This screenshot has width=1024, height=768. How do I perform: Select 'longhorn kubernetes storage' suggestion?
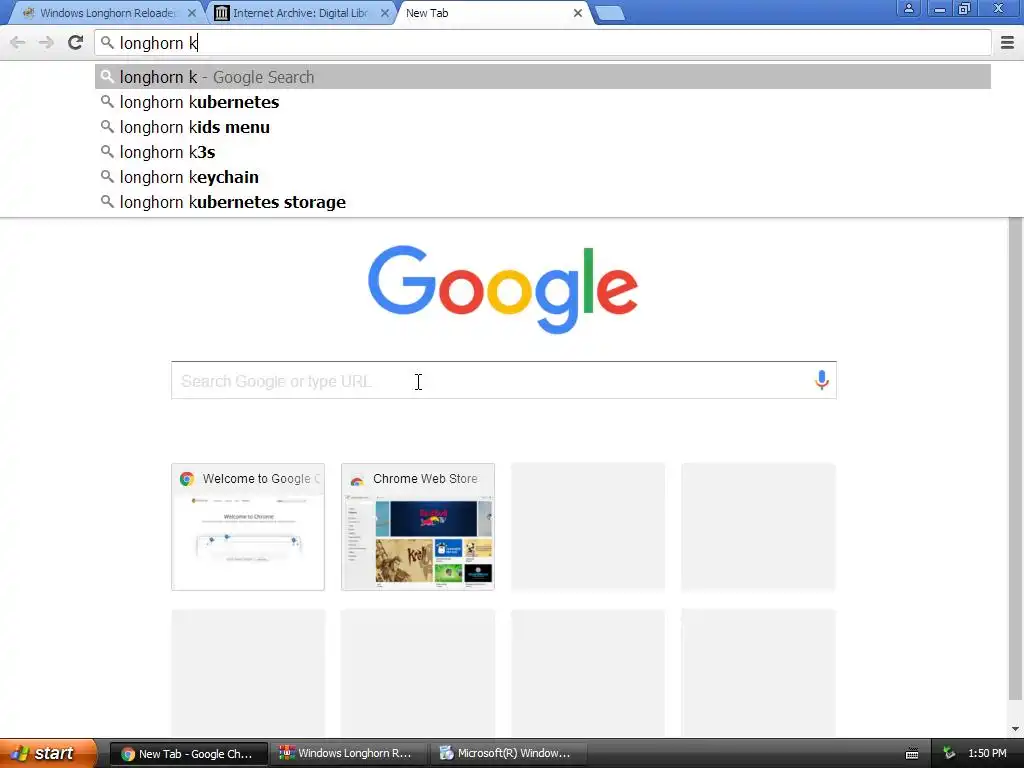543,202
